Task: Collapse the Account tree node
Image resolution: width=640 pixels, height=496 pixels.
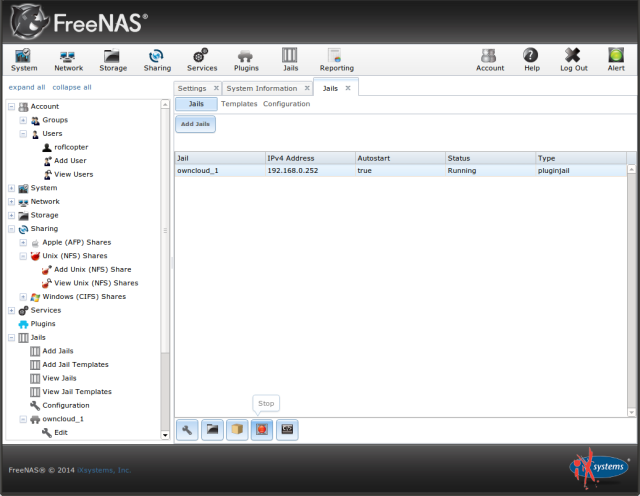Action: point(11,107)
